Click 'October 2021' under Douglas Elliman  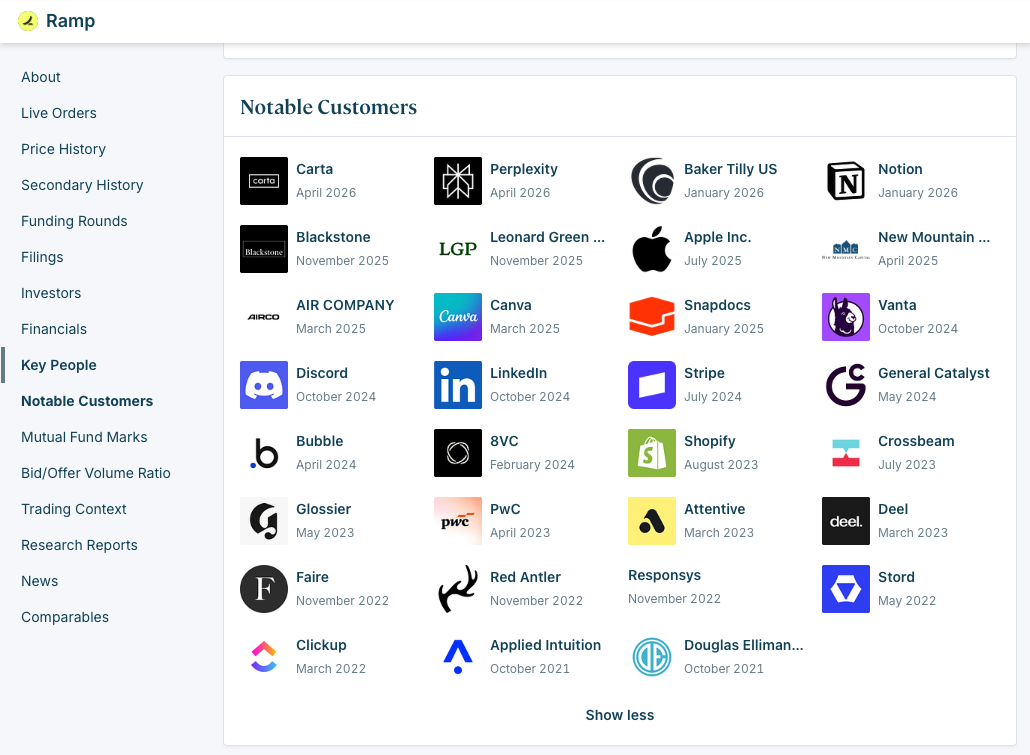[723, 669]
